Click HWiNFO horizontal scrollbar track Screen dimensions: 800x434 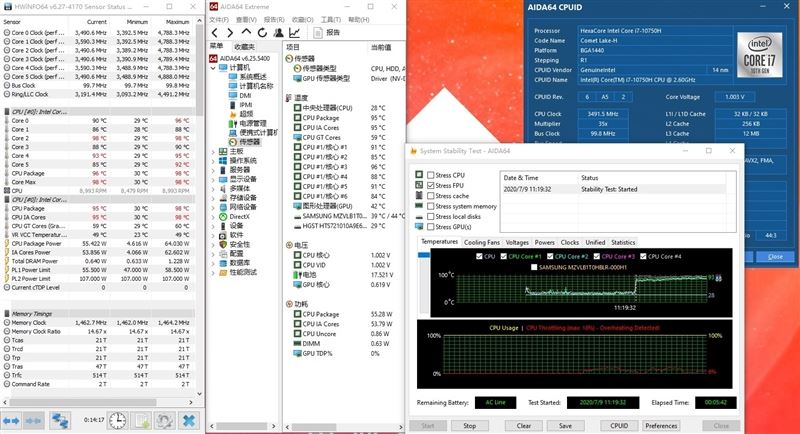click(x=97, y=402)
